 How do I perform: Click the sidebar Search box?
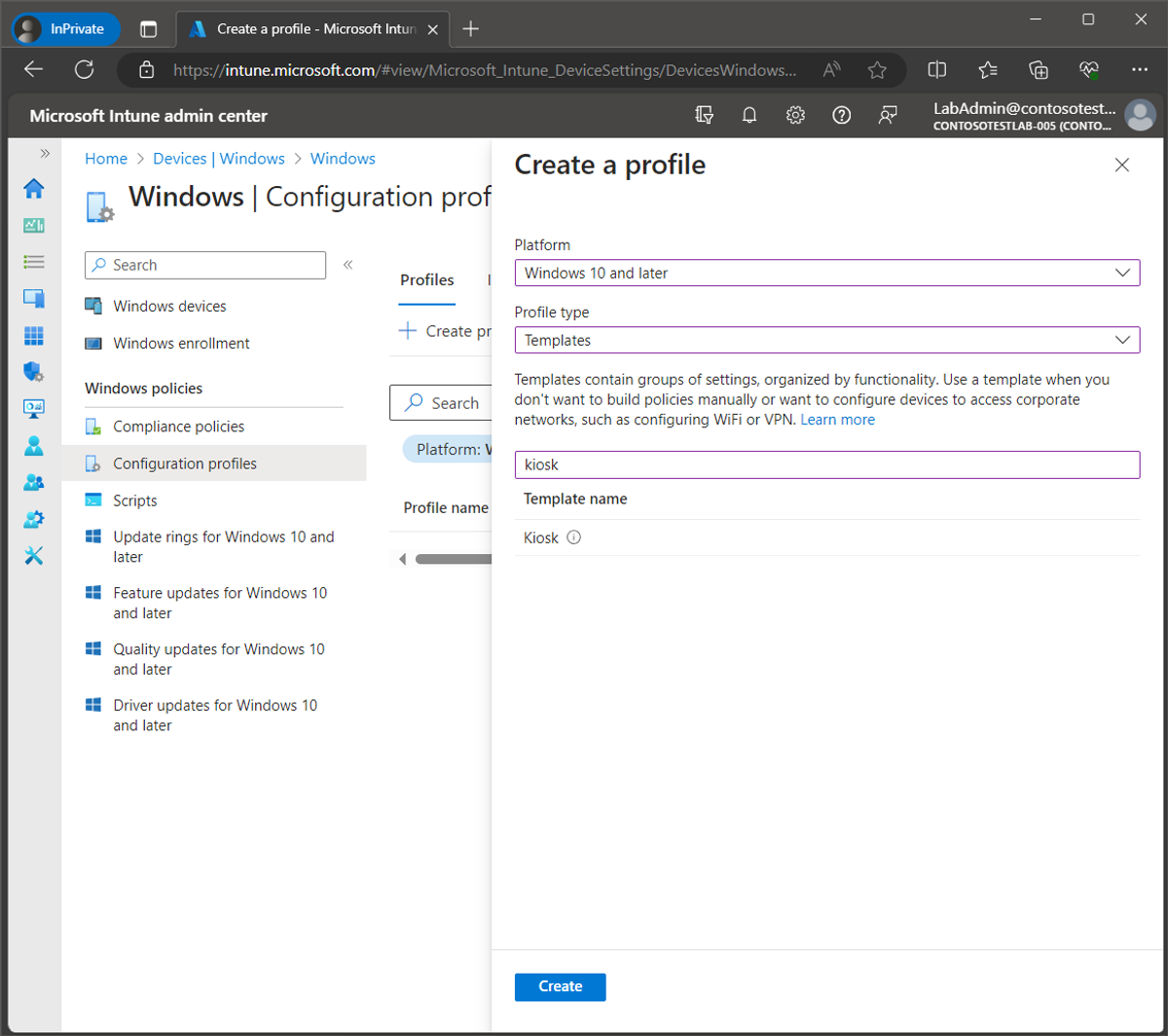[x=205, y=265]
